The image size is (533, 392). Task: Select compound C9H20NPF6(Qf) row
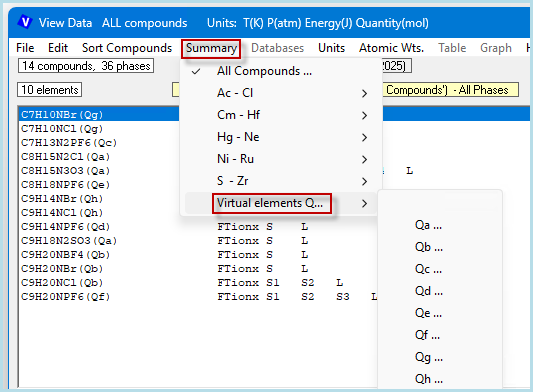(65, 297)
